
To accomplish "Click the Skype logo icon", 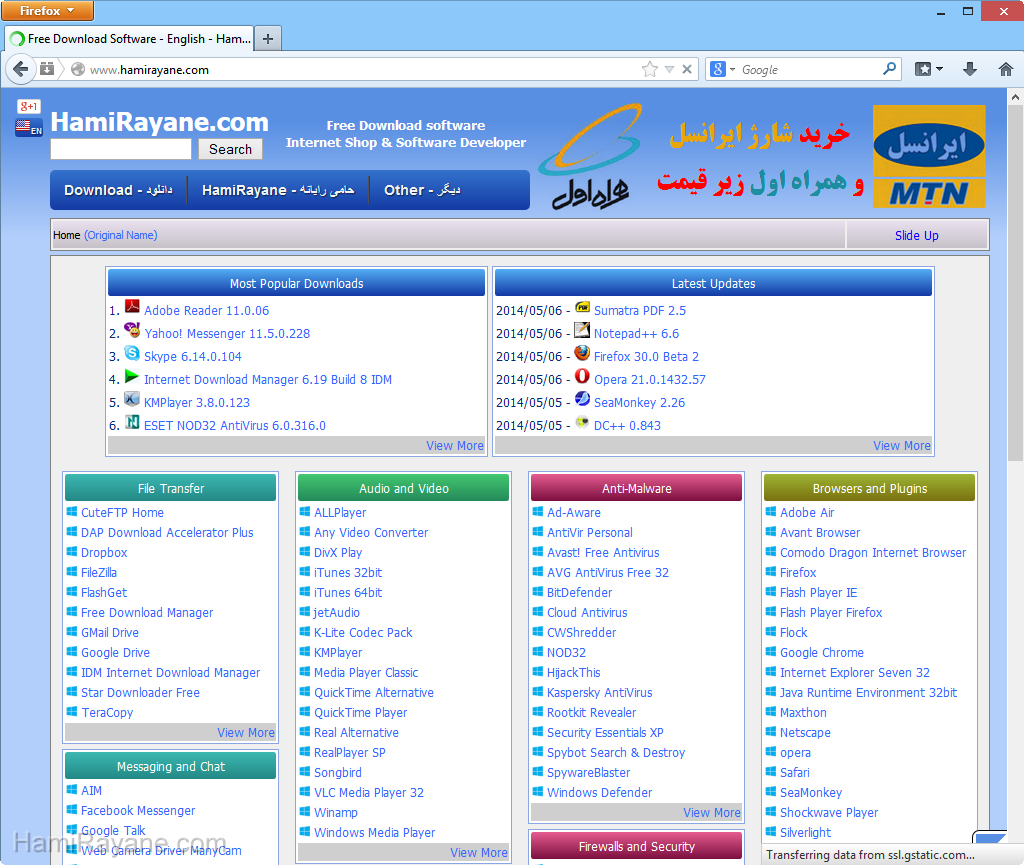I will click(x=133, y=353).
